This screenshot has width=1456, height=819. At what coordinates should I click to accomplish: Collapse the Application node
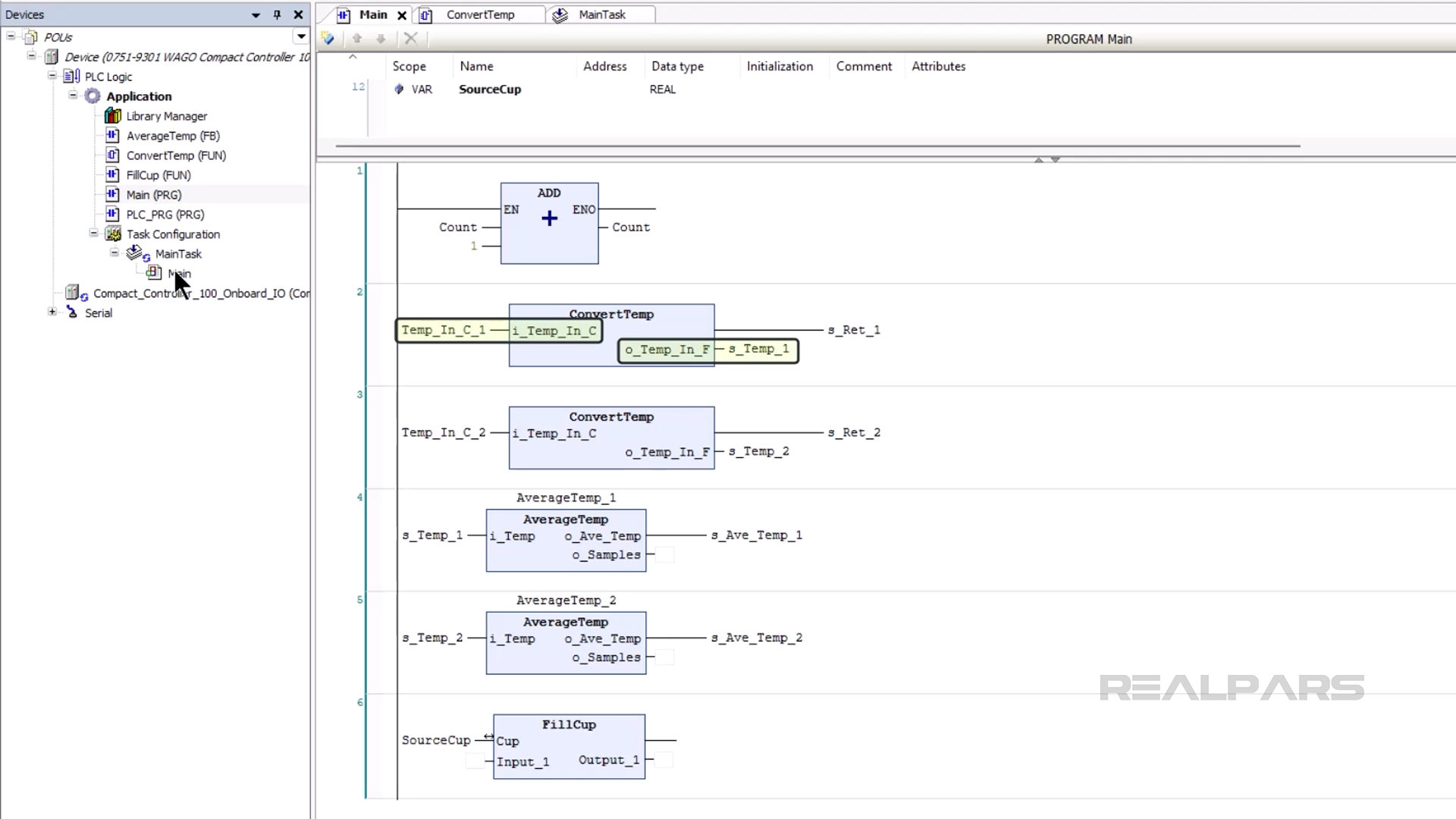(73, 95)
